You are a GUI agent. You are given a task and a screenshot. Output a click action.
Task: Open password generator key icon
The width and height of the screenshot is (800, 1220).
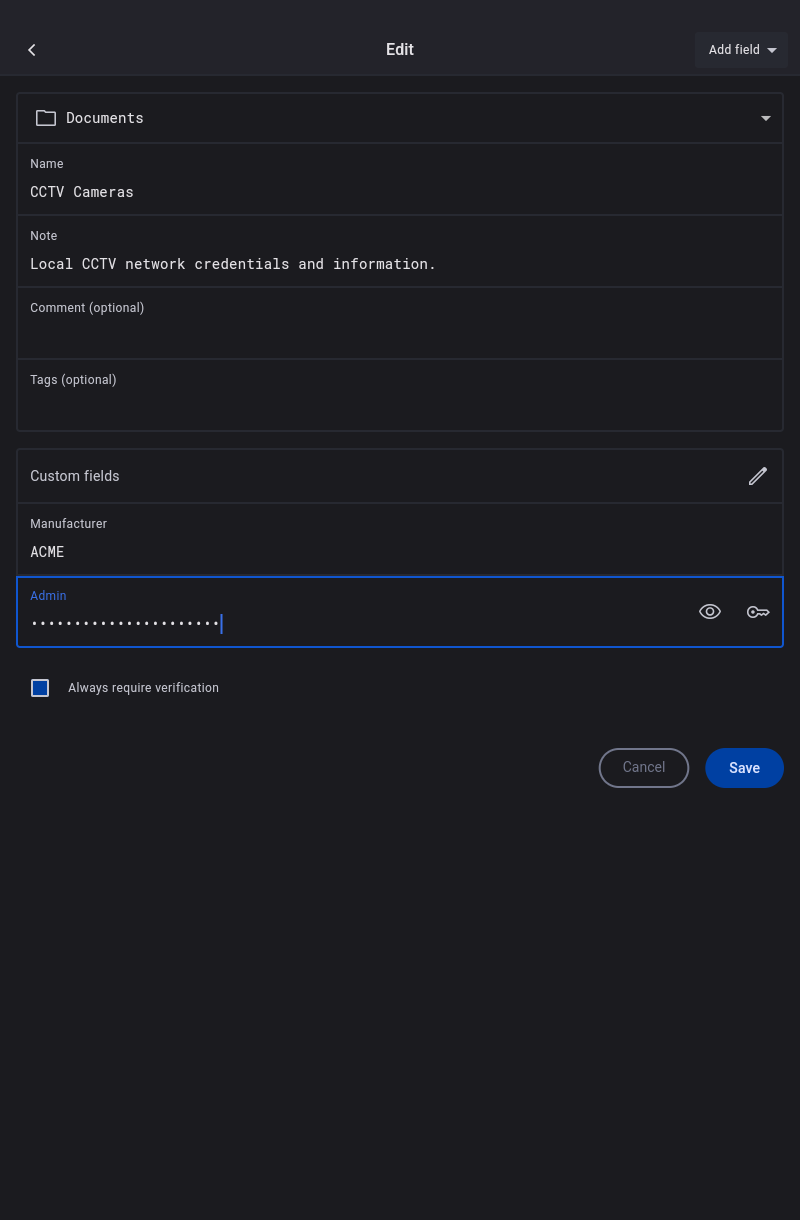coord(758,612)
